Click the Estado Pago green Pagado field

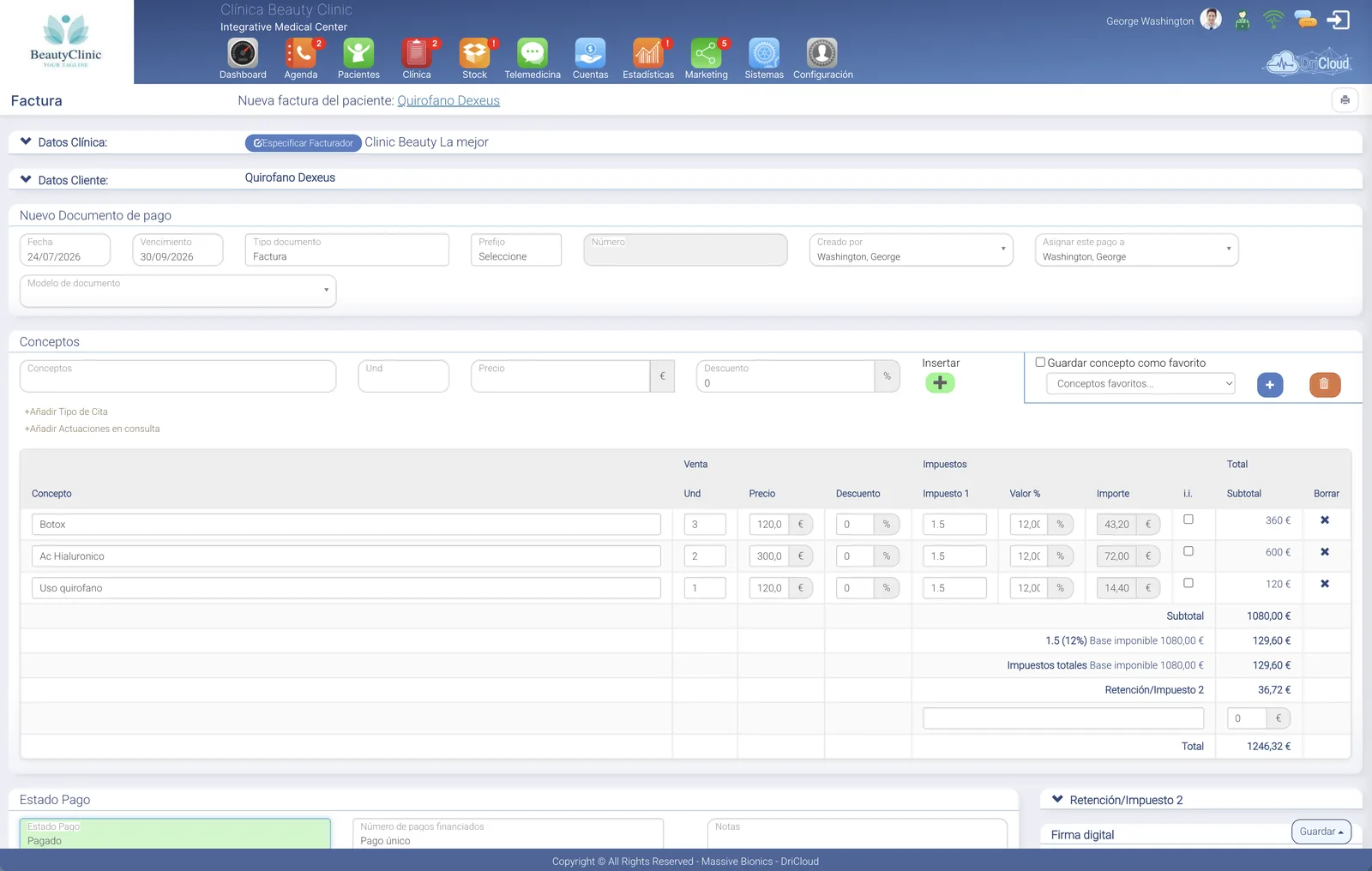175,833
